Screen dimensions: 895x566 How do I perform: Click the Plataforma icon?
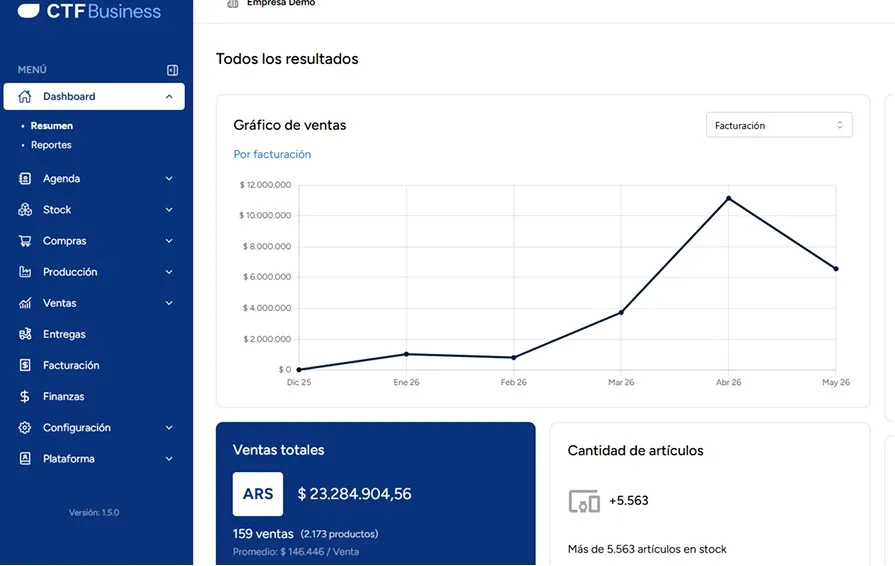point(25,458)
